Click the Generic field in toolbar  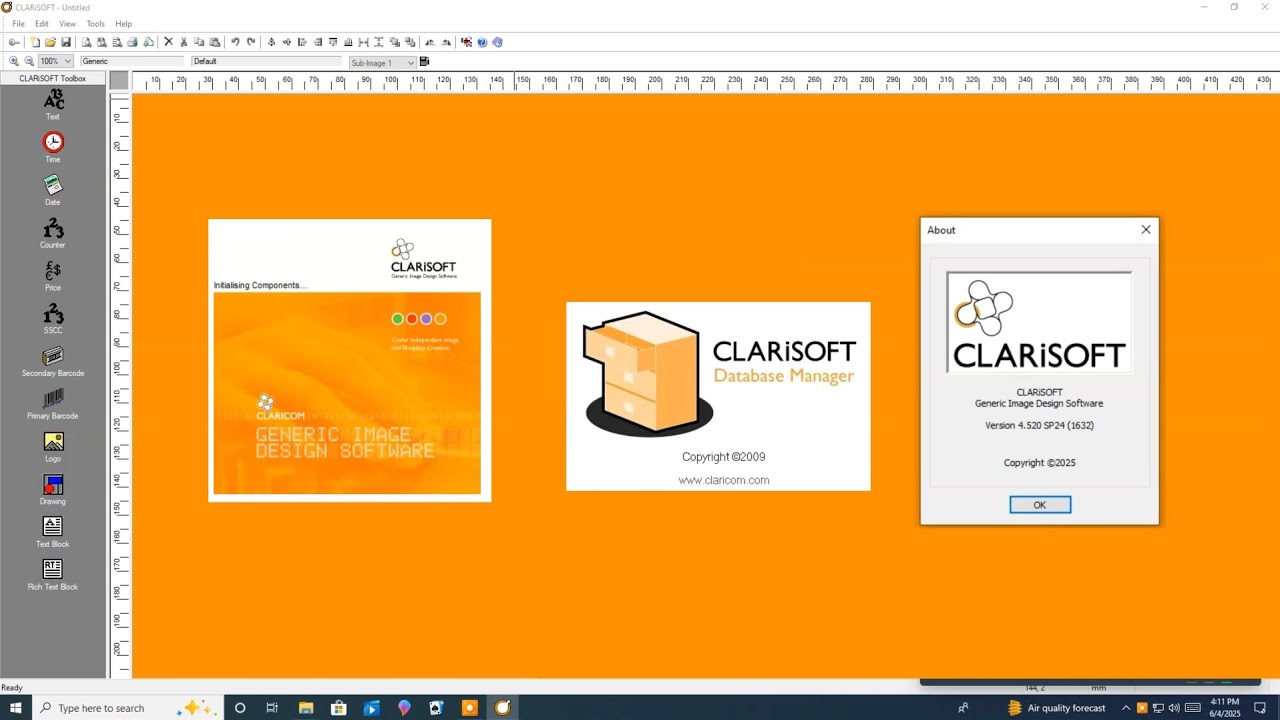pos(132,61)
